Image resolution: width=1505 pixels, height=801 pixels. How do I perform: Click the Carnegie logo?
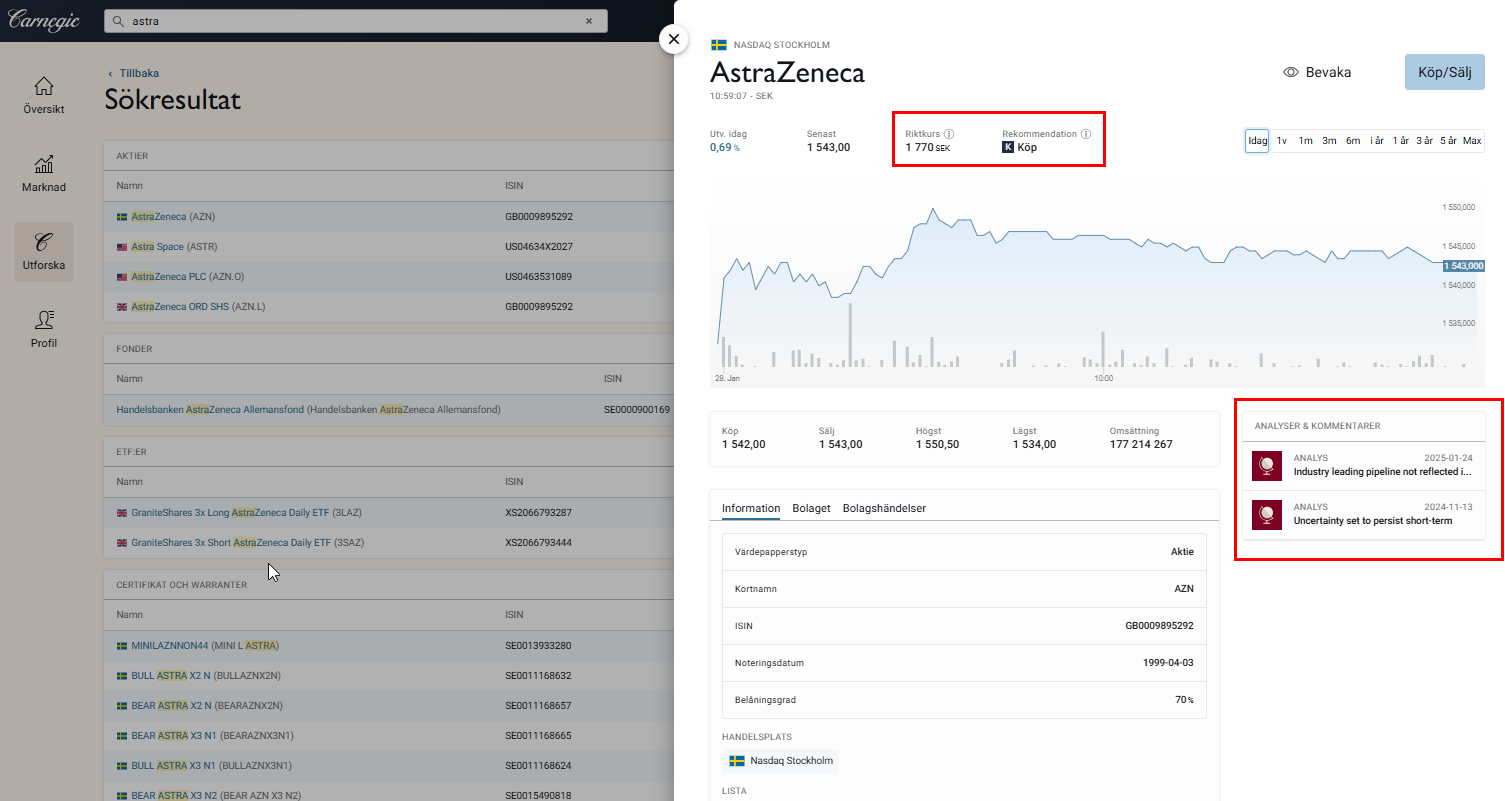[44, 21]
